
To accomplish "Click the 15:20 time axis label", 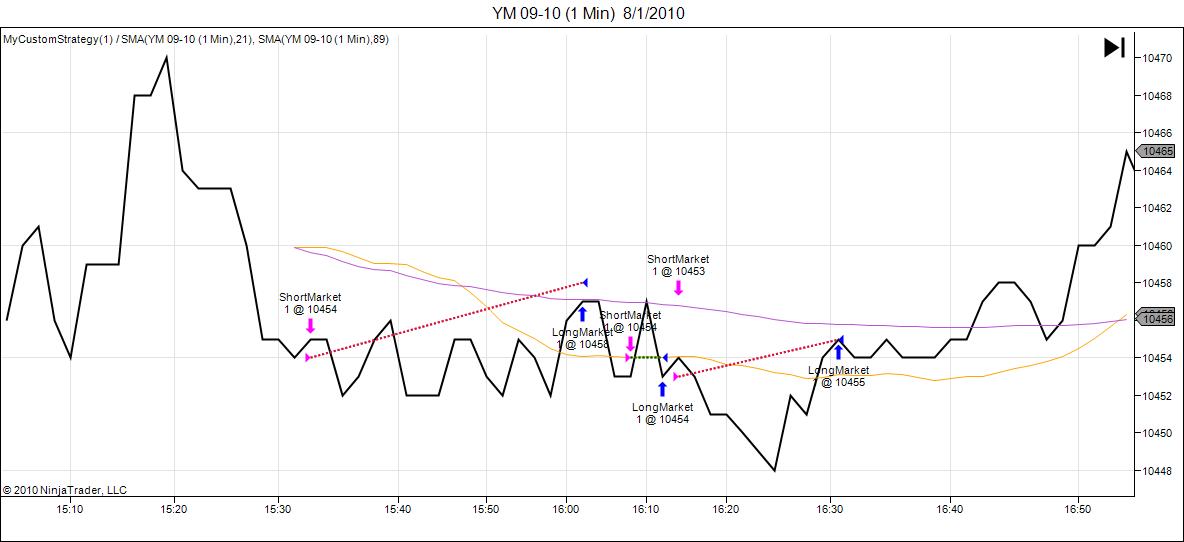I will (x=174, y=510).
